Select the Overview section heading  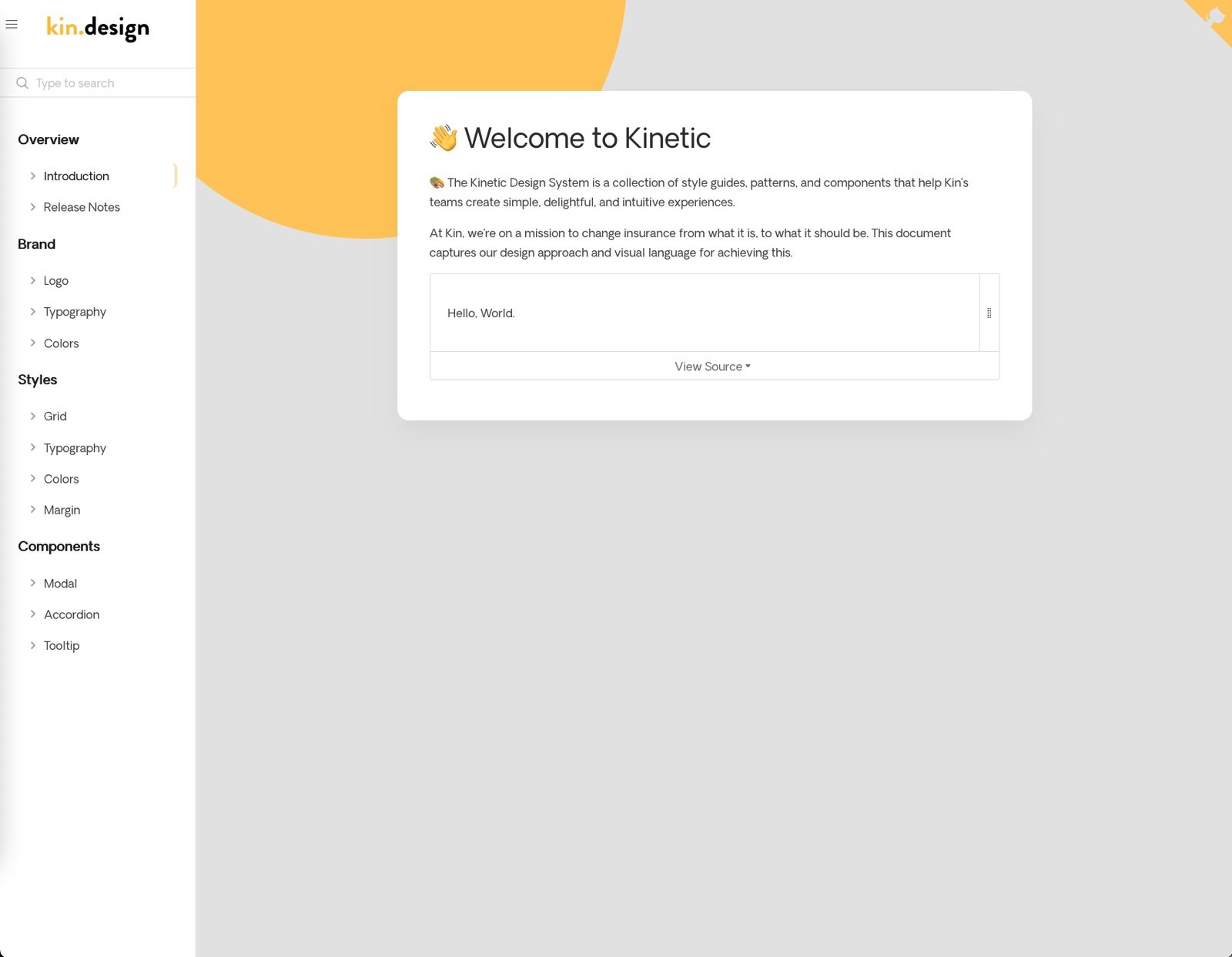pyautogui.click(x=49, y=139)
